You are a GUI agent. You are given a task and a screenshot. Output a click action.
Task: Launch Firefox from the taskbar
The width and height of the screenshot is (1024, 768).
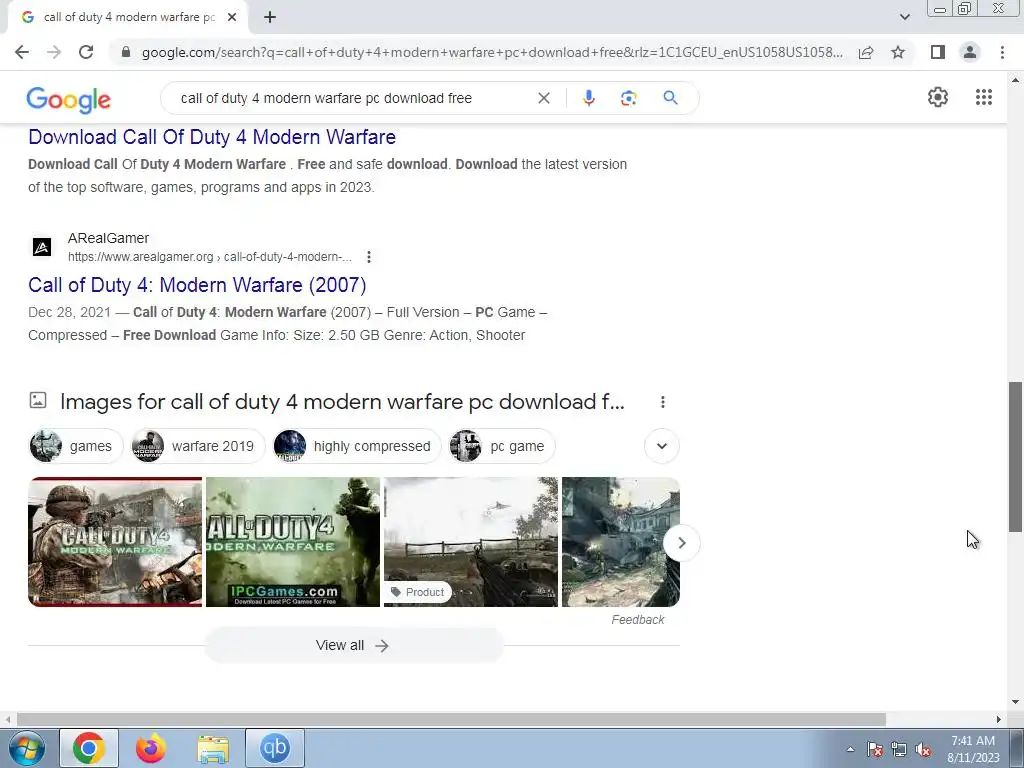click(x=150, y=748)
